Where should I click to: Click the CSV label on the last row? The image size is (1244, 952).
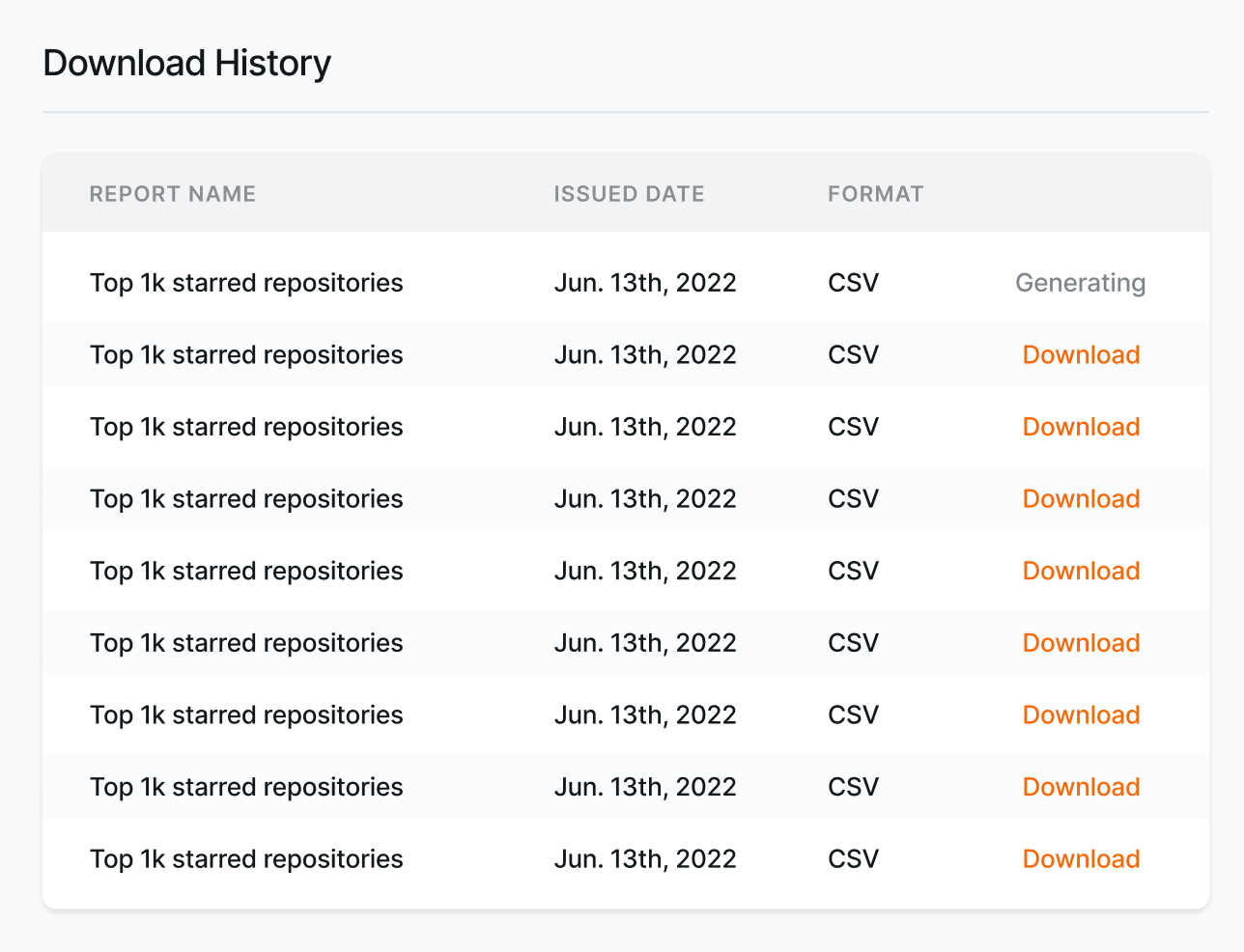(853, 858)
